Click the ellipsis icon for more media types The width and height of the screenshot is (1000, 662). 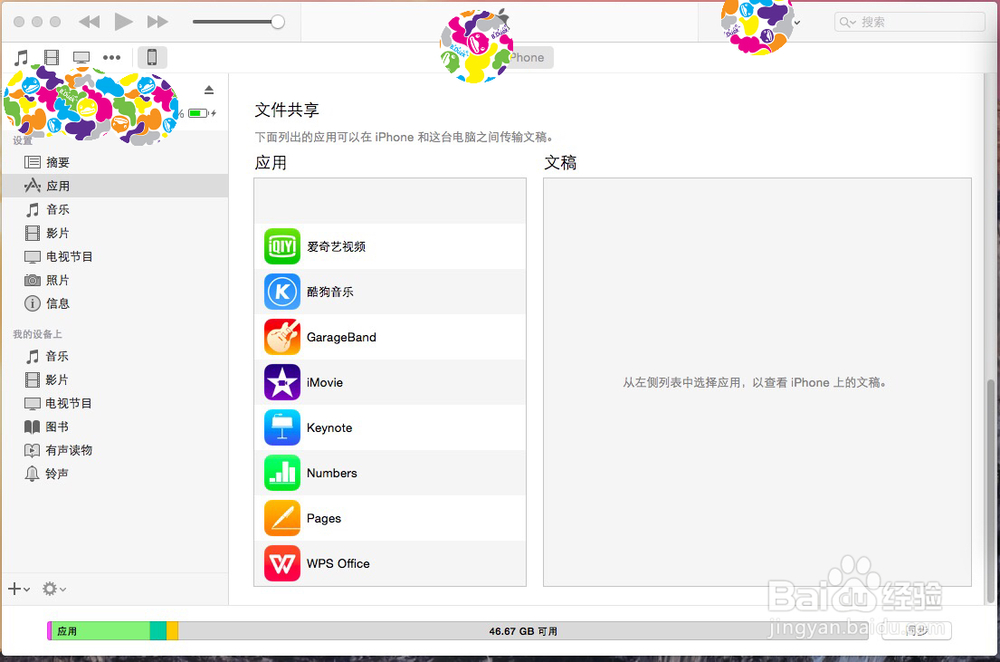pyautogui.click(x=111, y=57)
